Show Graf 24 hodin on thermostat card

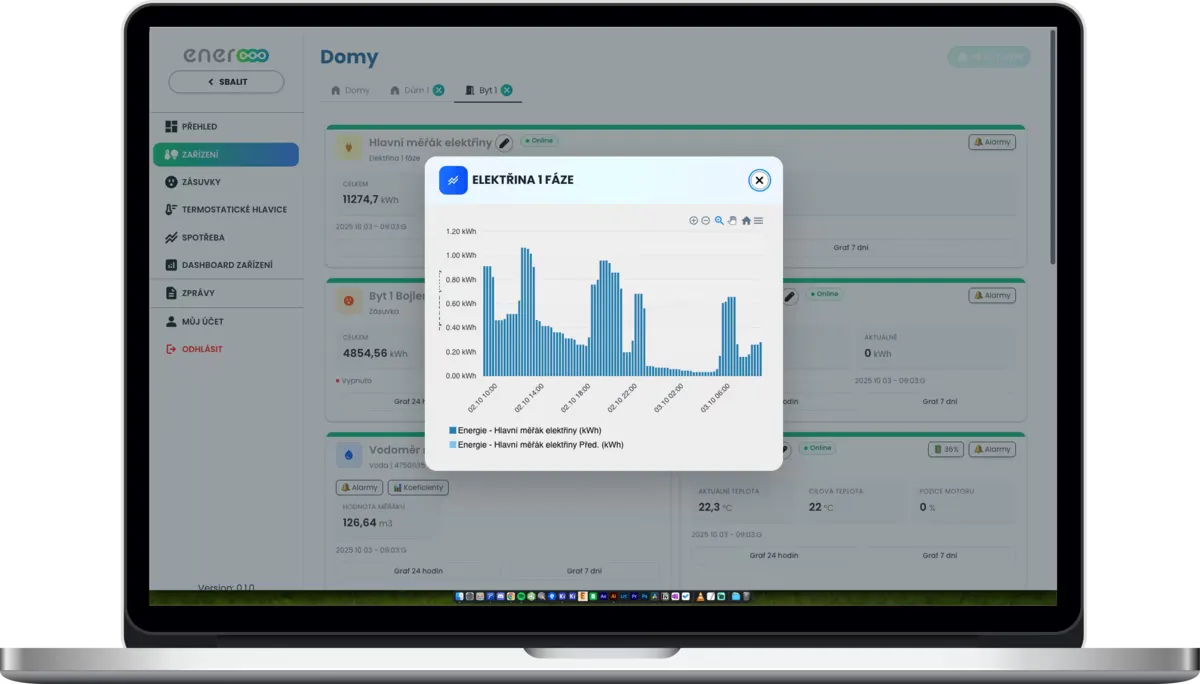click(x=772, y=555)
